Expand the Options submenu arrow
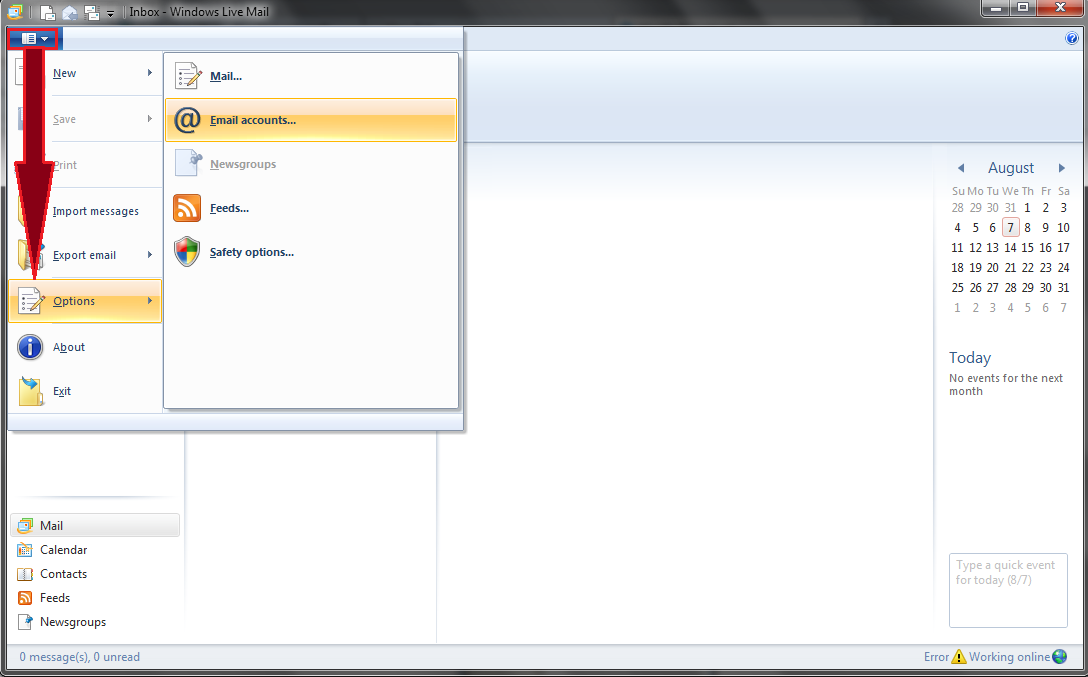The height and width of the screenshot is (677, 1088). click(x=150, y=300)
